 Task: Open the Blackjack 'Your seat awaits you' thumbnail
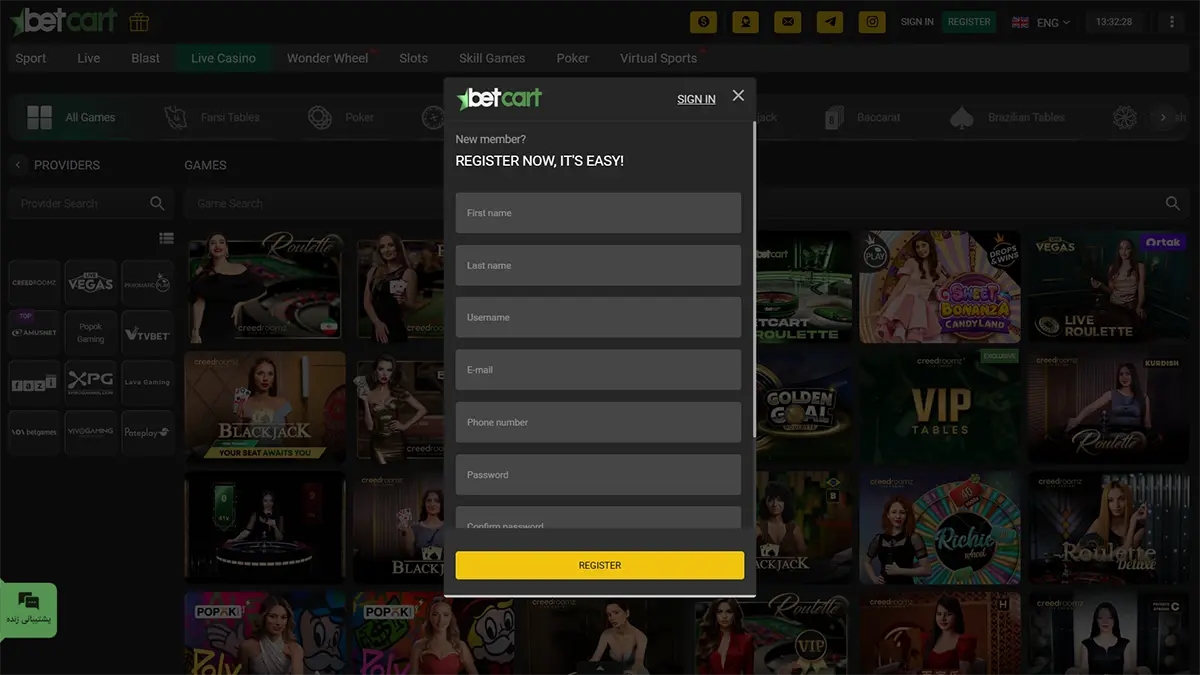(x=265, y=407)
